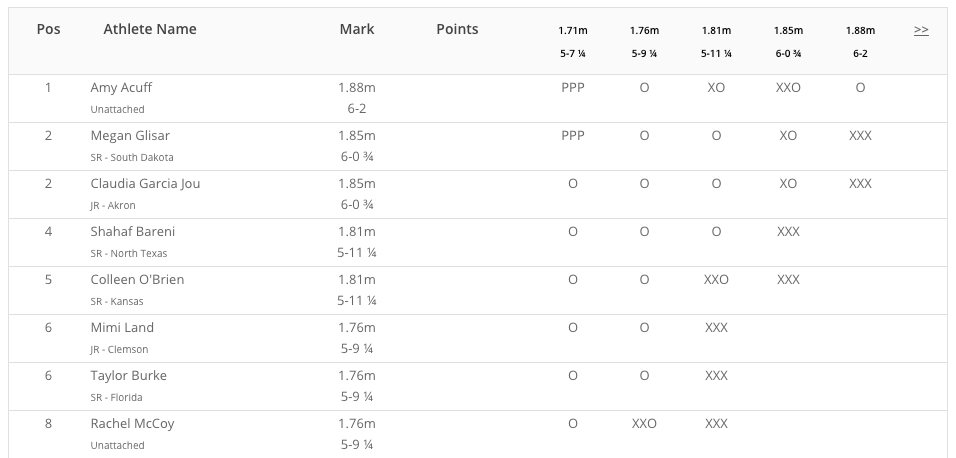Click the JR - Clemson team label
The width and height of the screenshot is (956, 458).
tap(119, 349)
